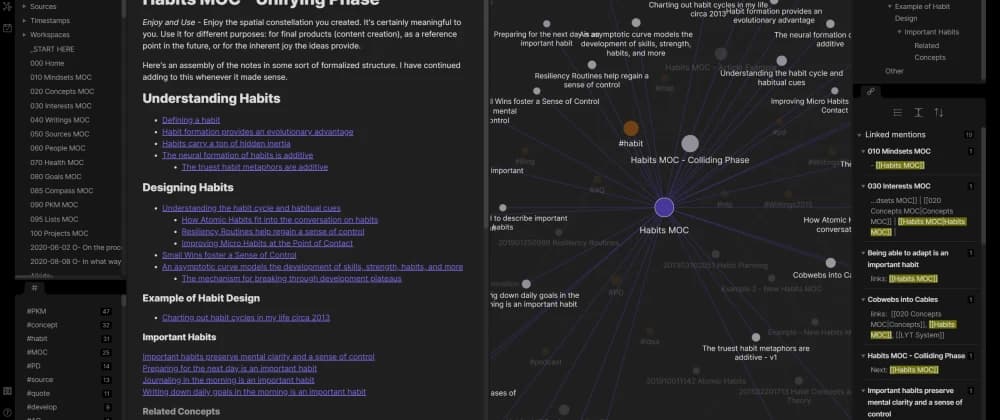
Task: Click the collapse results list icon
Action: pos(897,113)
